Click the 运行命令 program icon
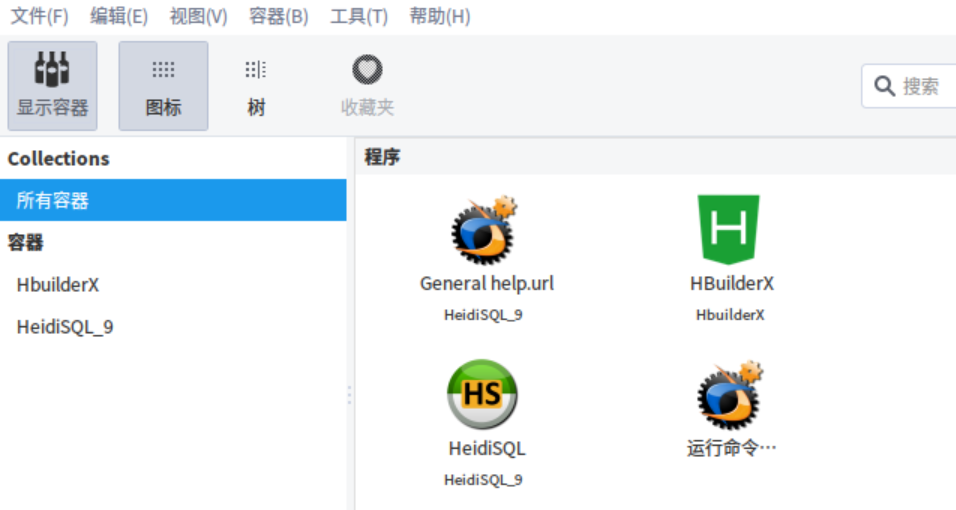The width and height of the screenshot is (956, 510). click(730, 395)
